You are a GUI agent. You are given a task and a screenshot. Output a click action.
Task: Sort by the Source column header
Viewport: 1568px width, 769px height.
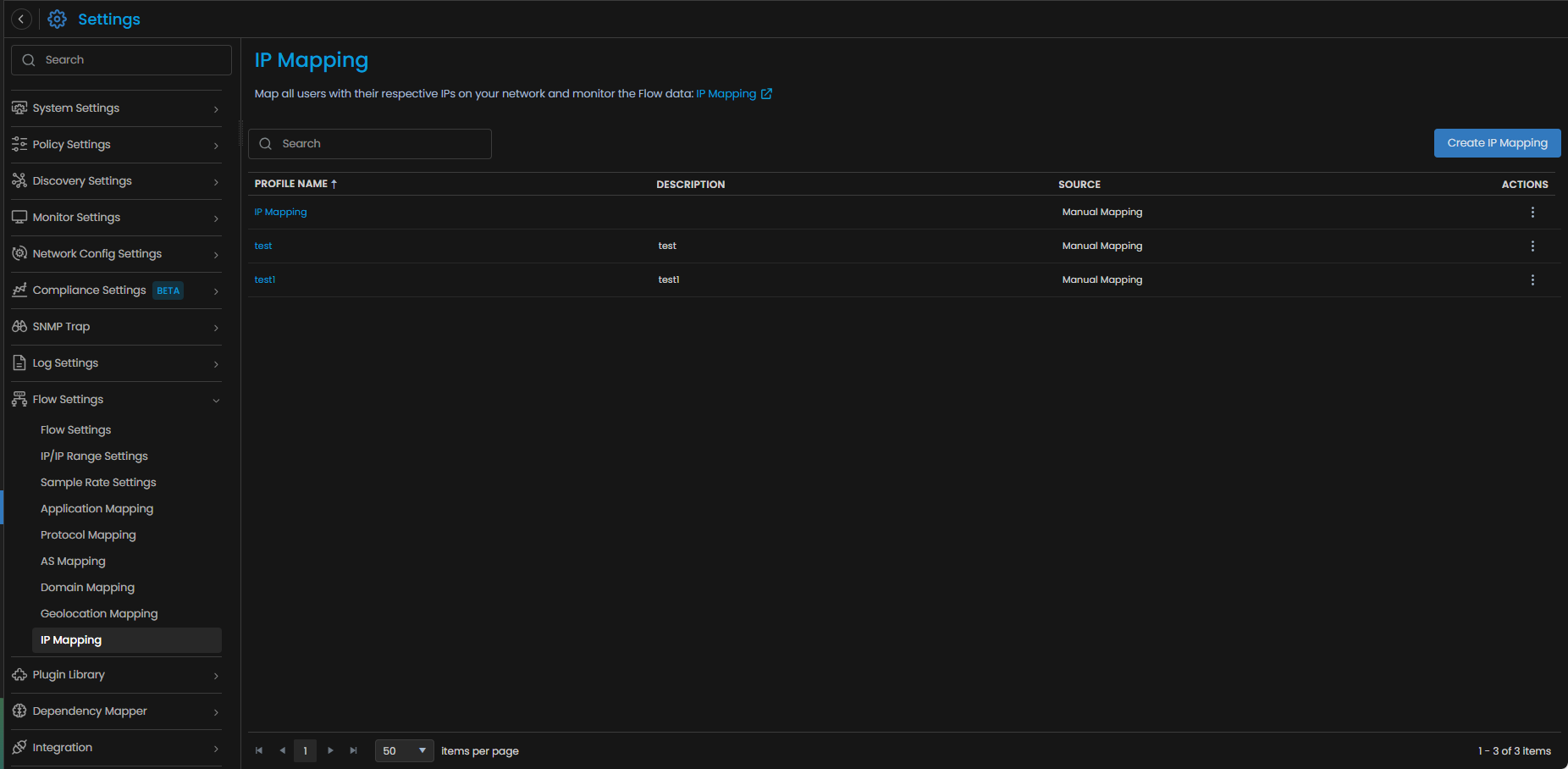pyautogui.click(x=1079, y=184)
